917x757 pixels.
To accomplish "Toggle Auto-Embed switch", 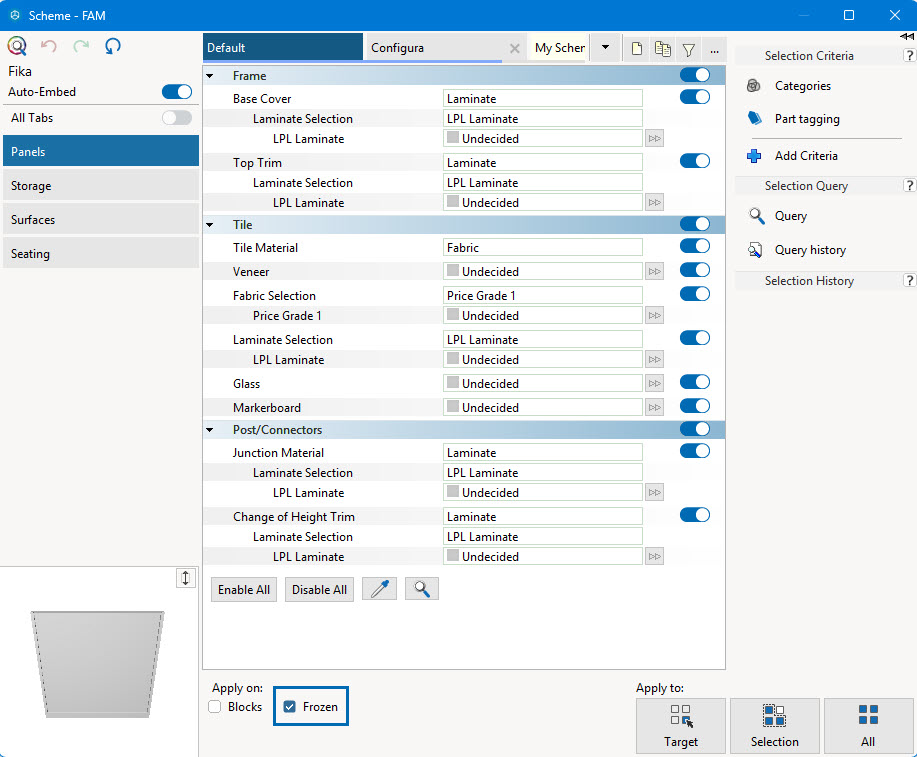I will [x=177, y=92].
